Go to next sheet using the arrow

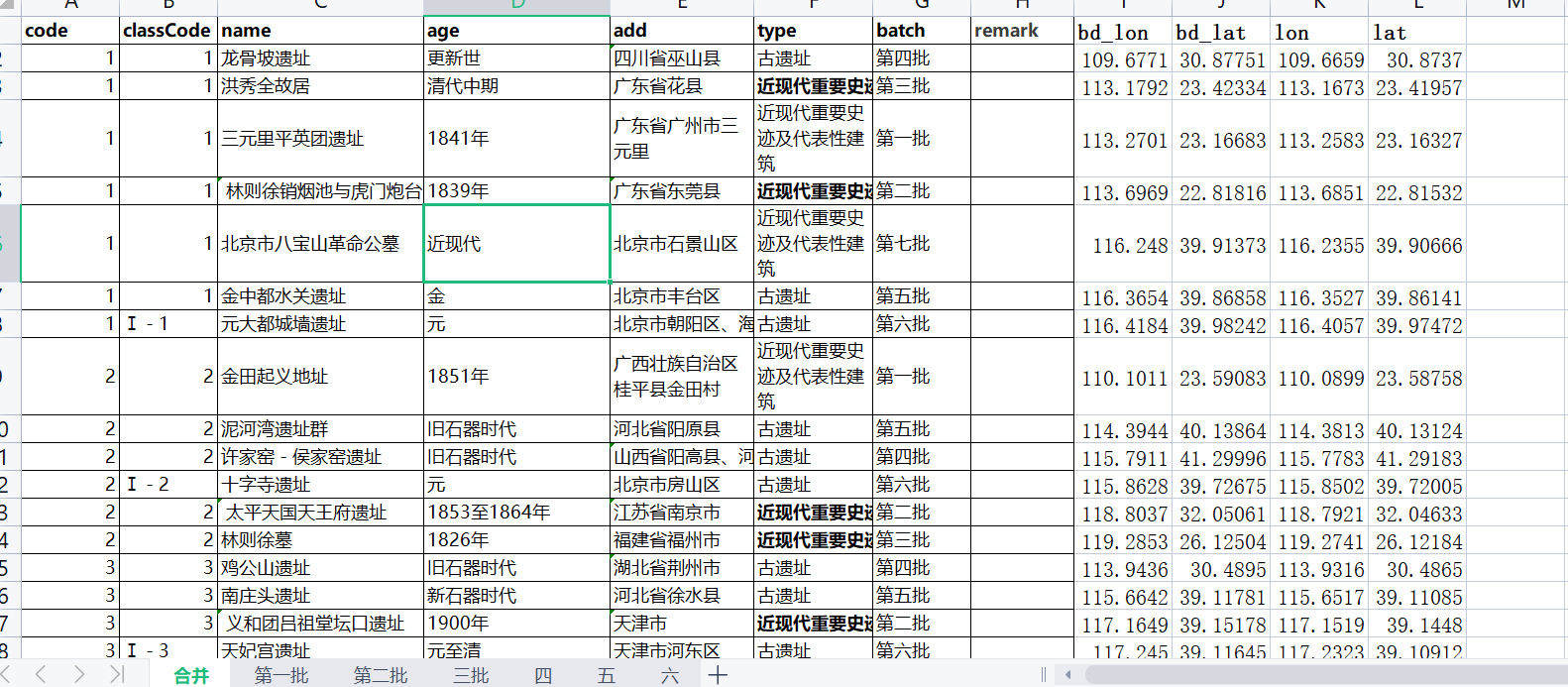pos(78,675)
